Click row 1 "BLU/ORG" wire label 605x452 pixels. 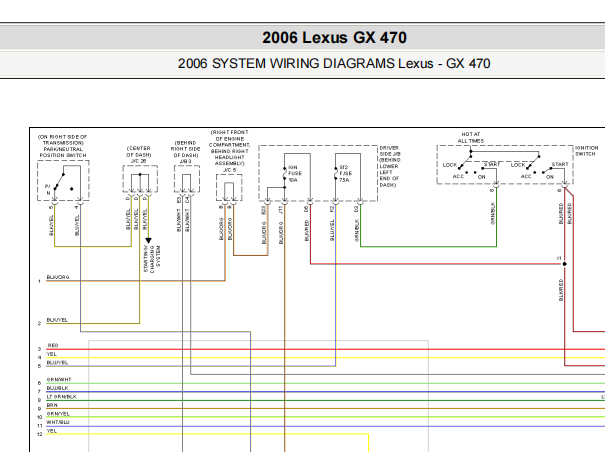[58, 277]
